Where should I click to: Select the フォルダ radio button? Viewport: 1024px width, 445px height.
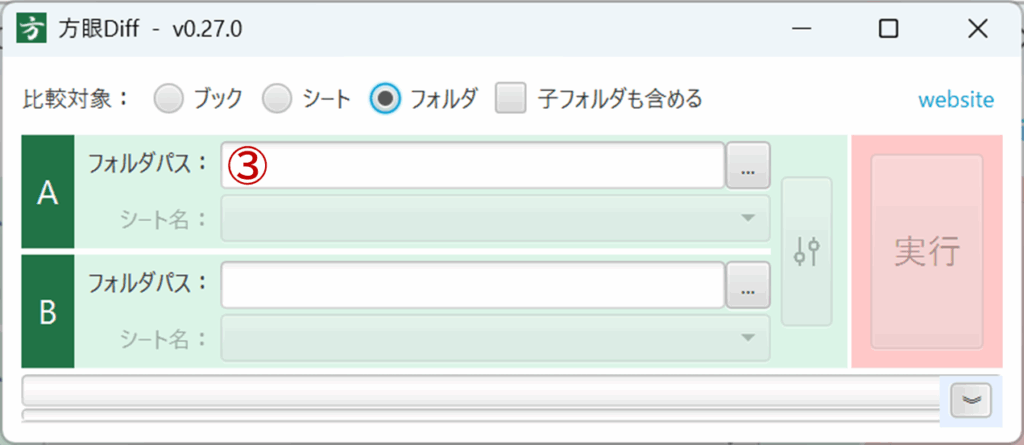[x=386, y=98]
